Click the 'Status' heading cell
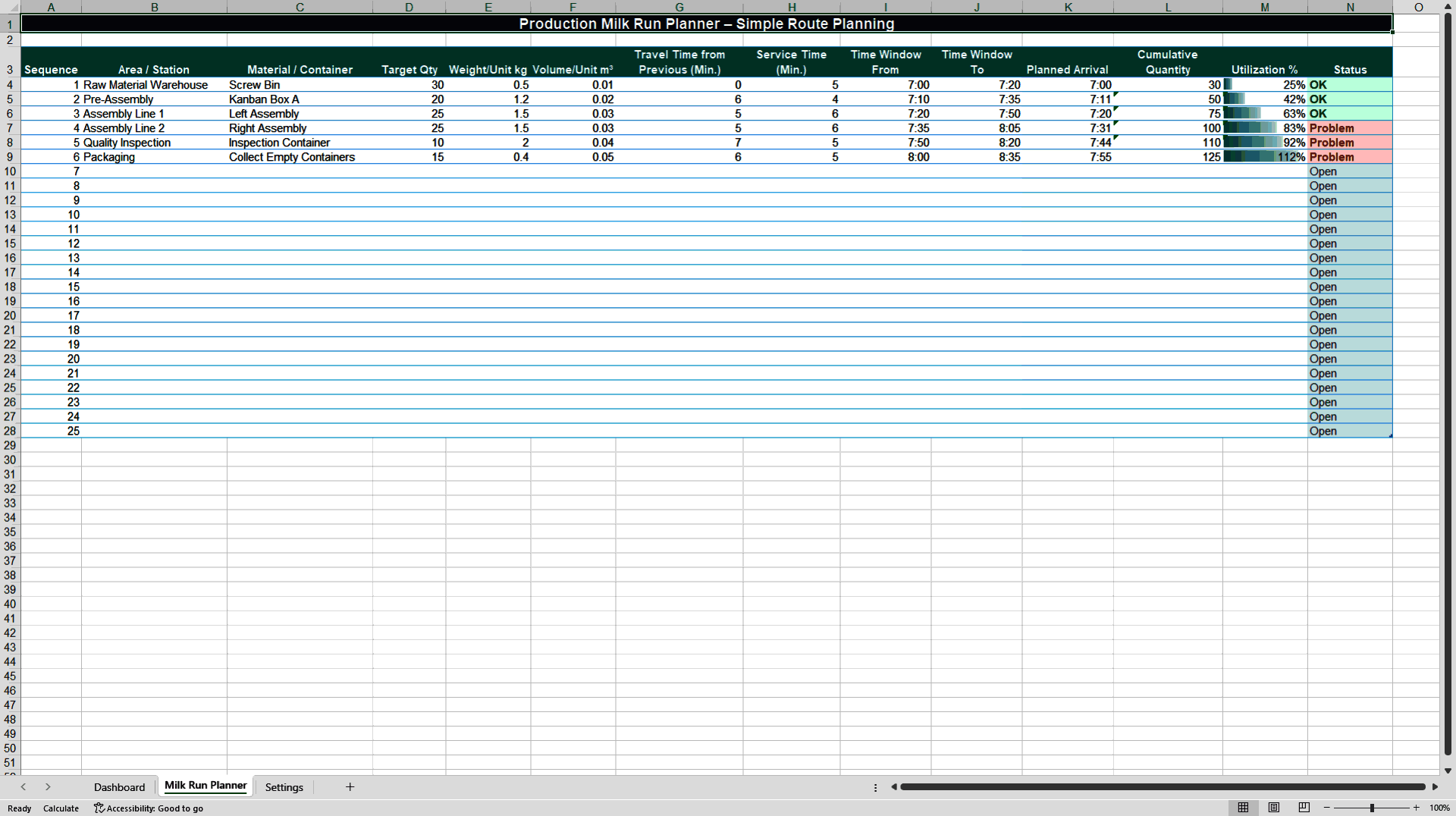The height and width of the screenshot is (816, 1456). coord(1350,62)
